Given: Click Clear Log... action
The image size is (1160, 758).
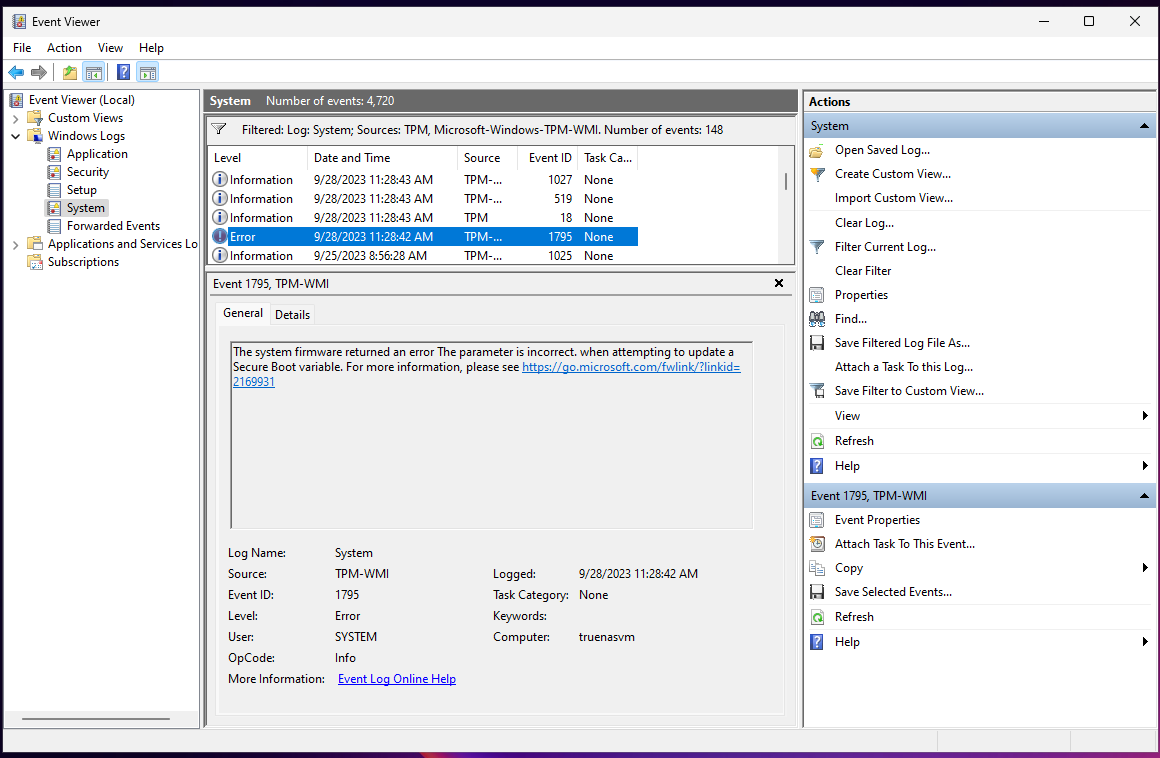Looking at the screenshot, I should click(864, 223).
